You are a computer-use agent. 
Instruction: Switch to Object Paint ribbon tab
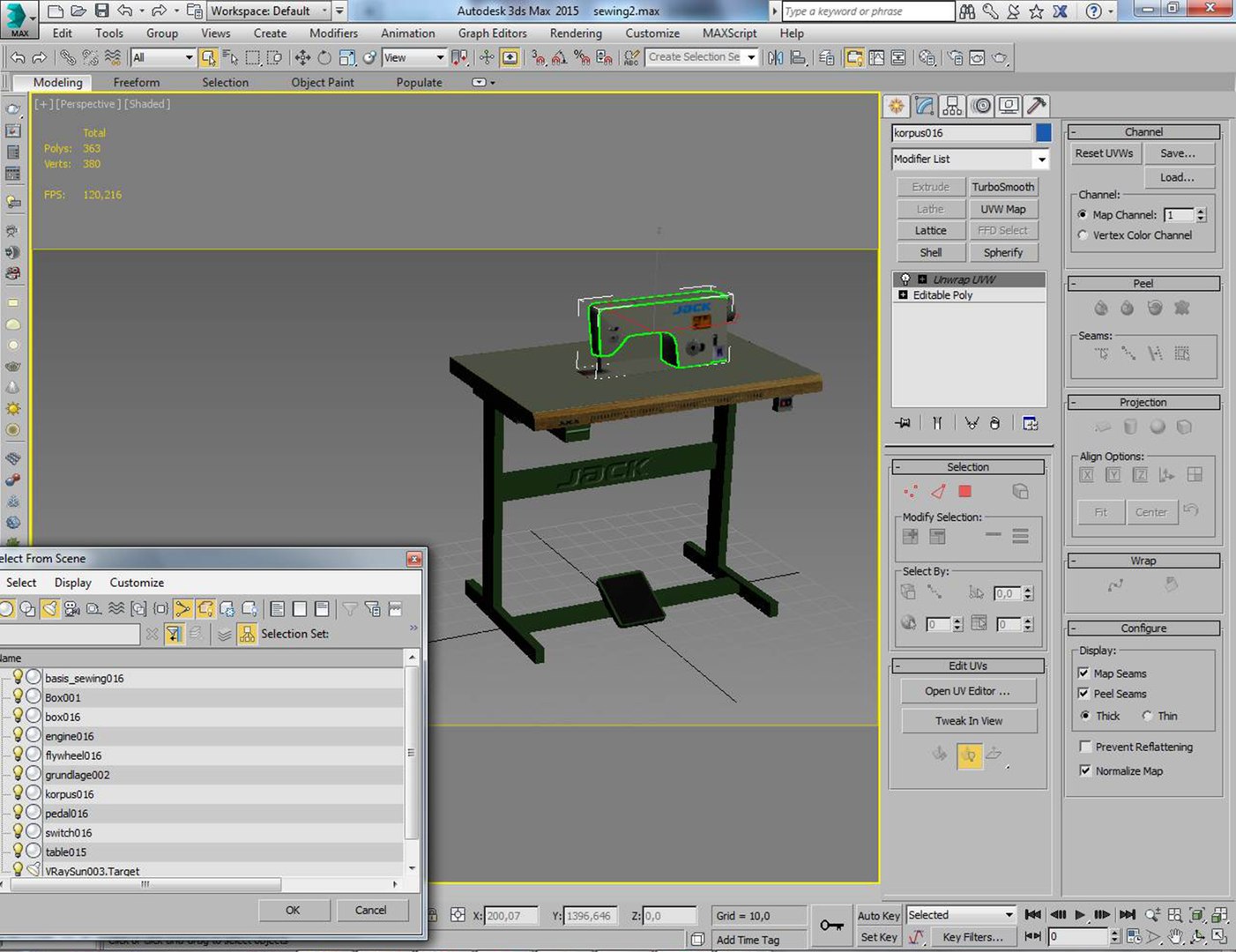(x=323, y=82)
